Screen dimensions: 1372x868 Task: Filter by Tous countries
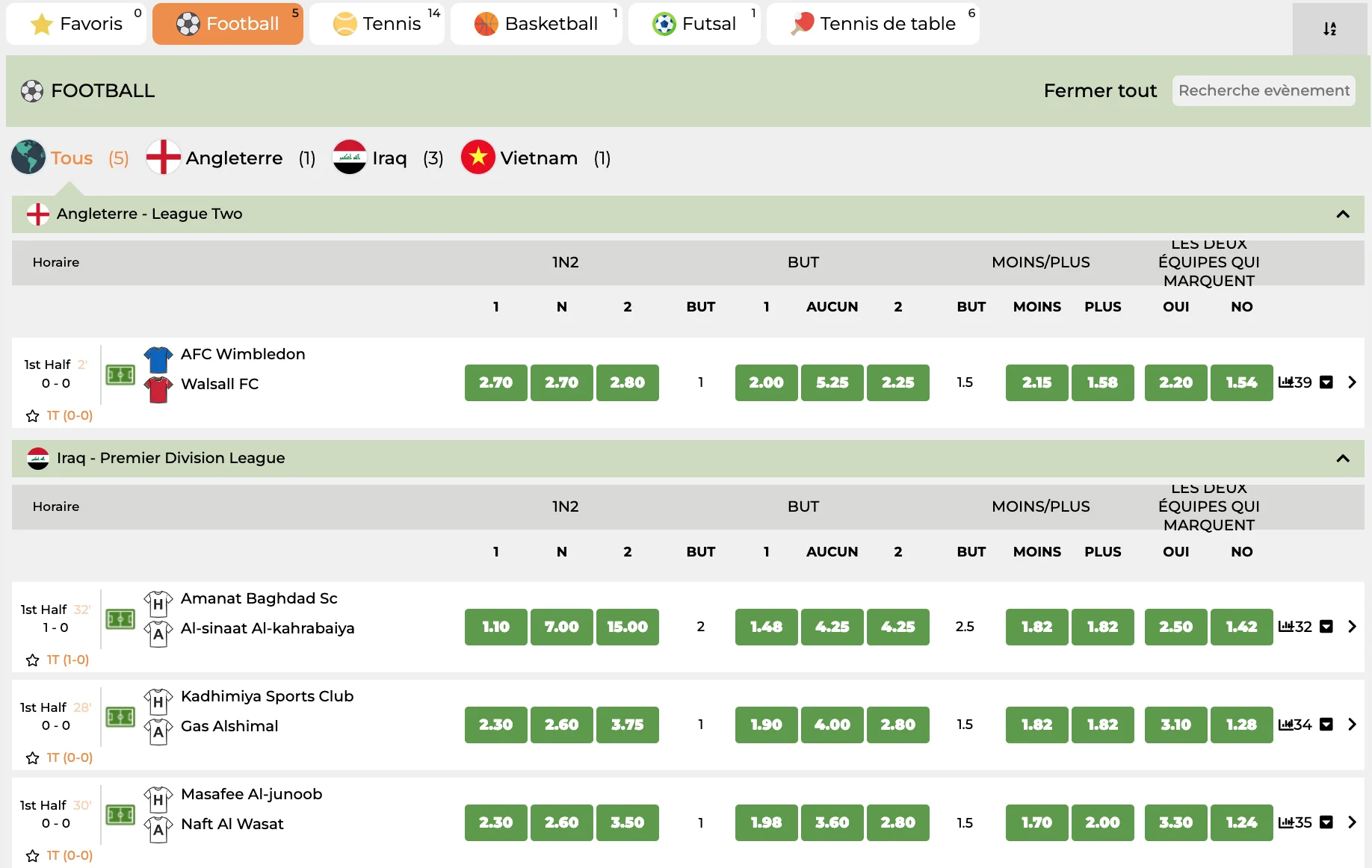(72, 158)
